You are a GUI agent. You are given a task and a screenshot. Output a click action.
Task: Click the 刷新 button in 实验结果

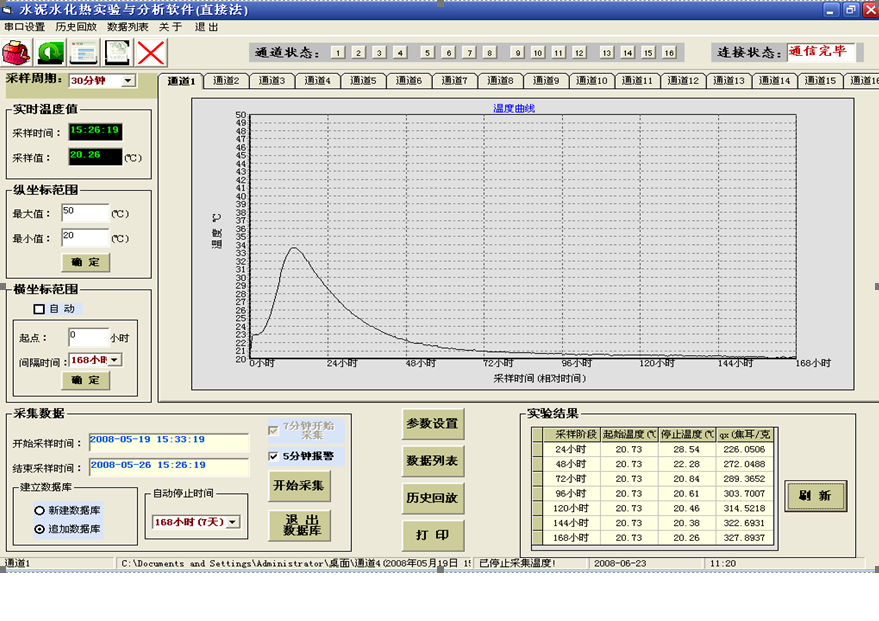click(x=815, y=495)
